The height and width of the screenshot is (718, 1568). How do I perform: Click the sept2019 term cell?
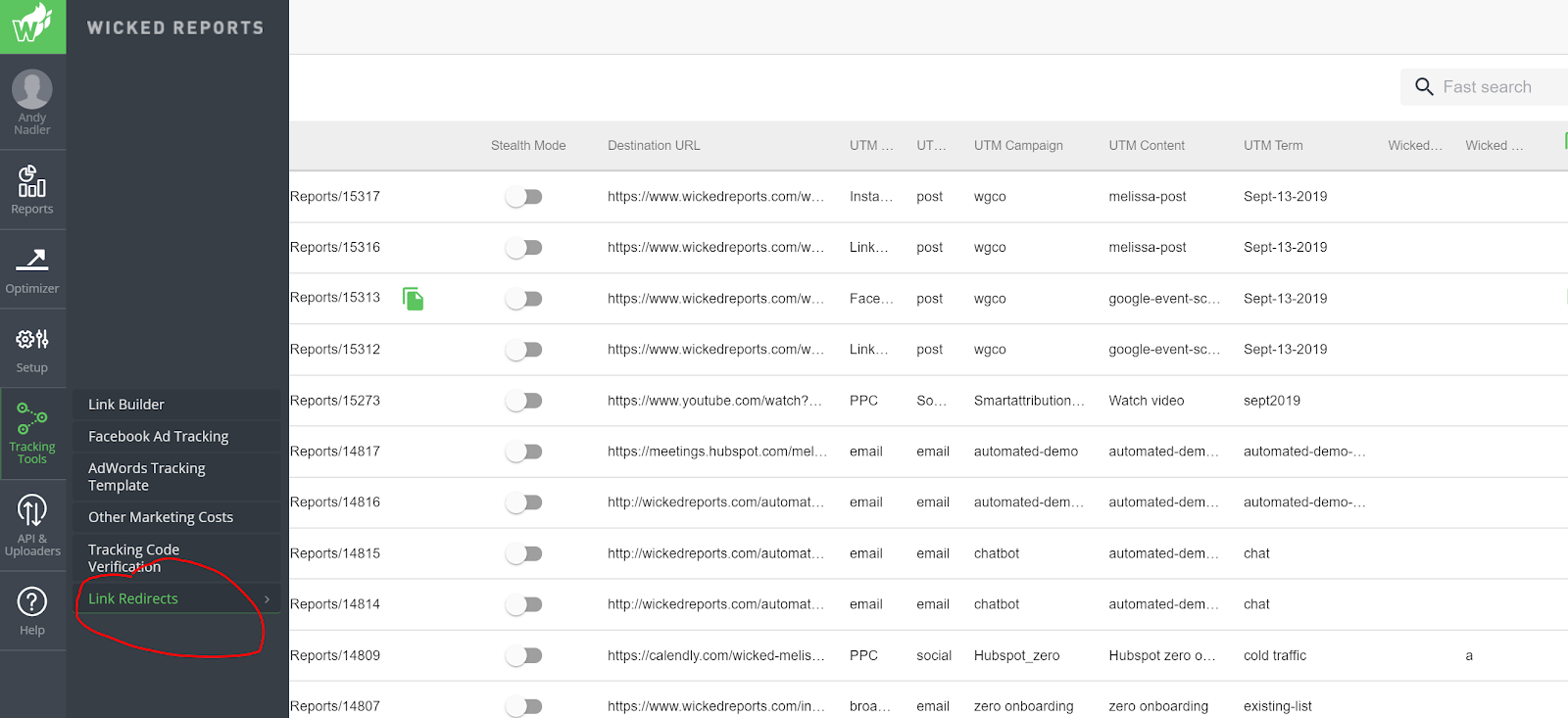click(1272, 401)
